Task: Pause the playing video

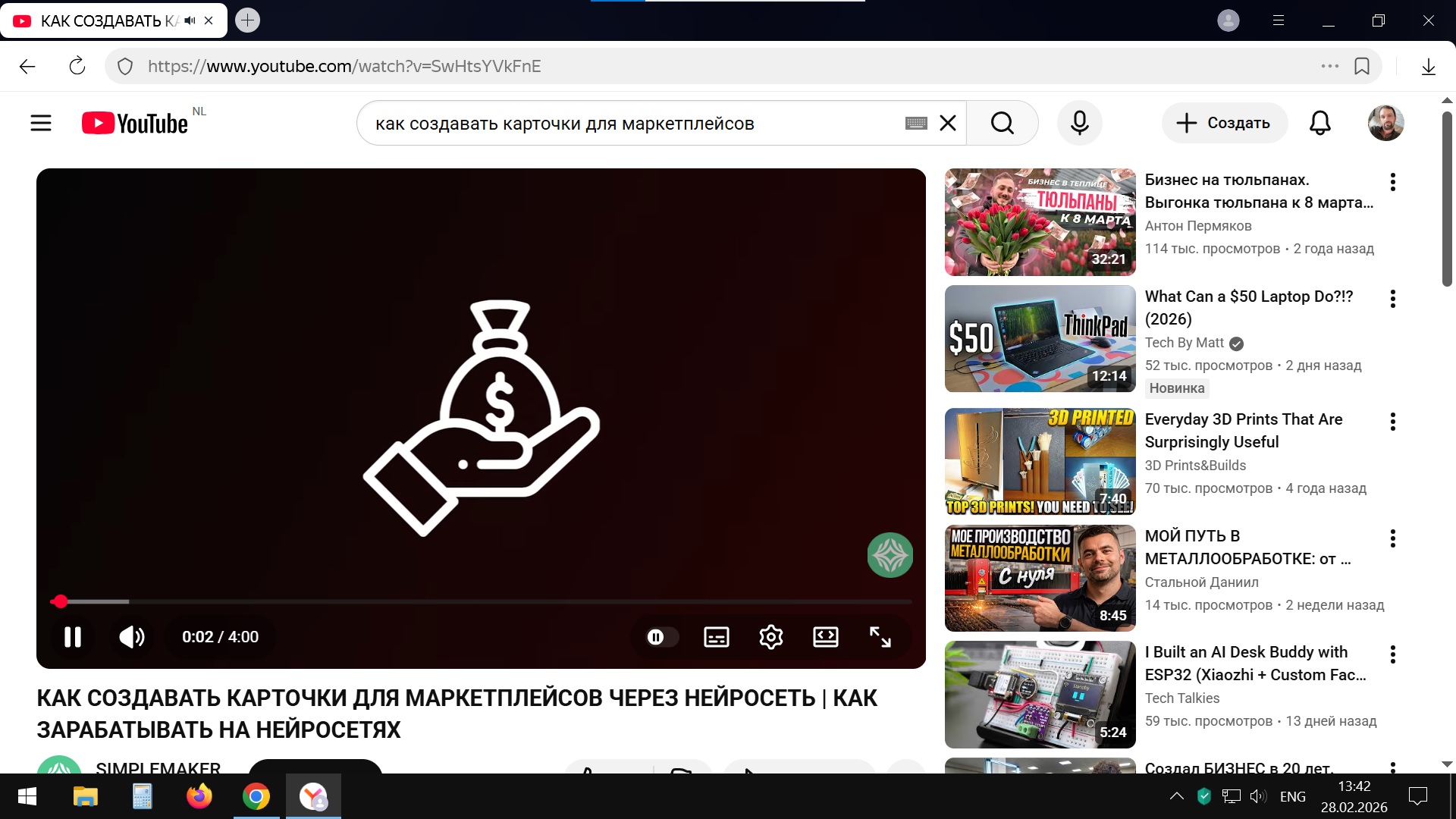Action: [73, 637]
